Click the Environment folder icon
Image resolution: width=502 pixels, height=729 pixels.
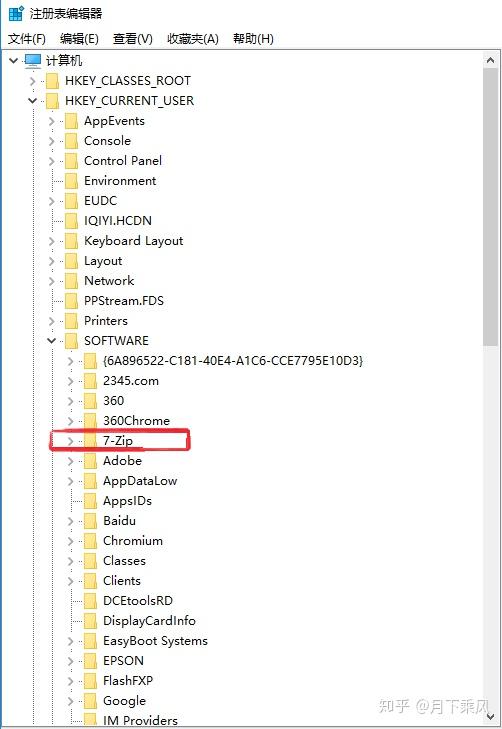click(x=72, y=181)
